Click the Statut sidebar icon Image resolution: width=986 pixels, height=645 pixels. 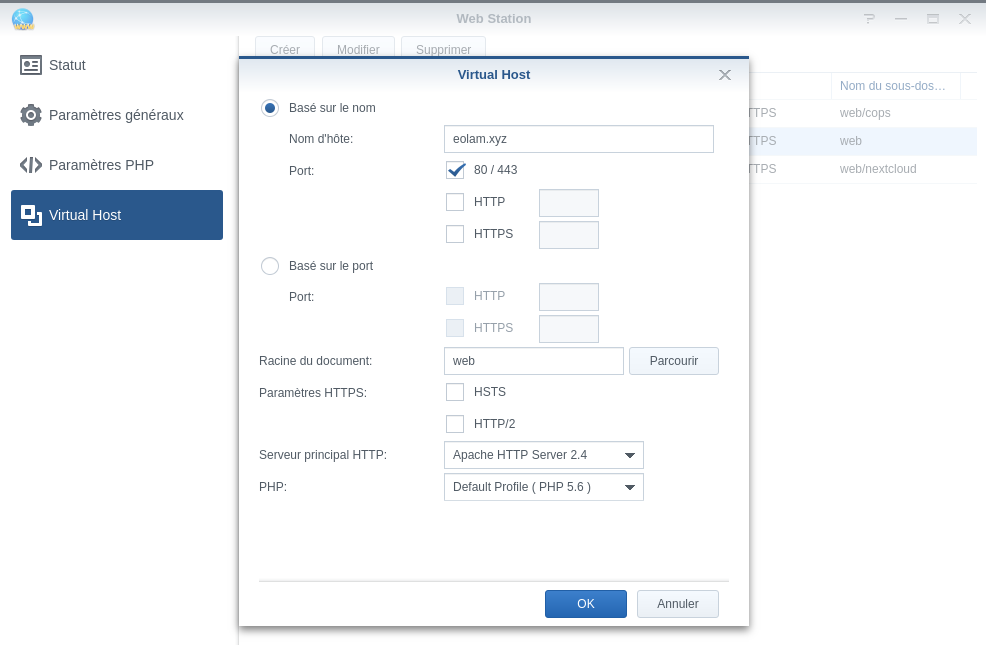(x=31, y=65)
